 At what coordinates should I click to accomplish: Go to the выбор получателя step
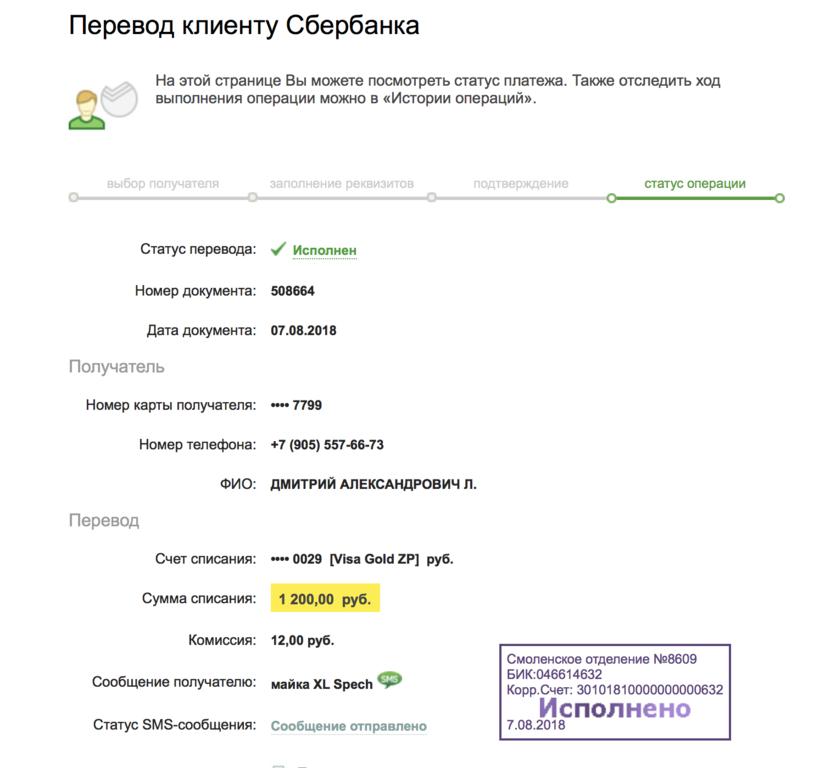(163, 184)
